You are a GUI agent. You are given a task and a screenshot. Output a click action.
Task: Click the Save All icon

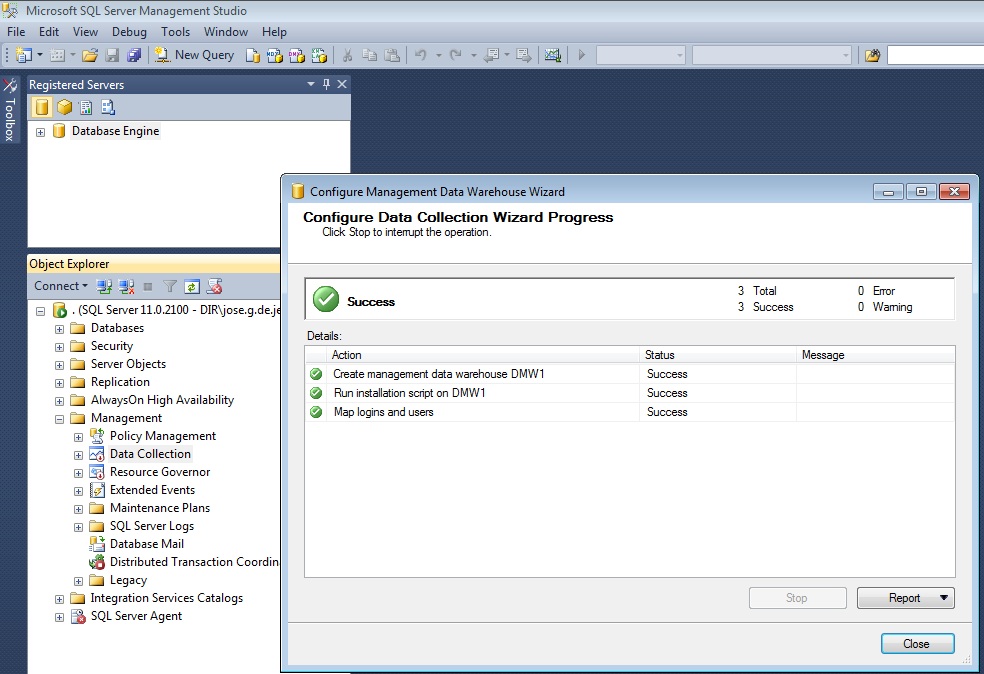134,55
